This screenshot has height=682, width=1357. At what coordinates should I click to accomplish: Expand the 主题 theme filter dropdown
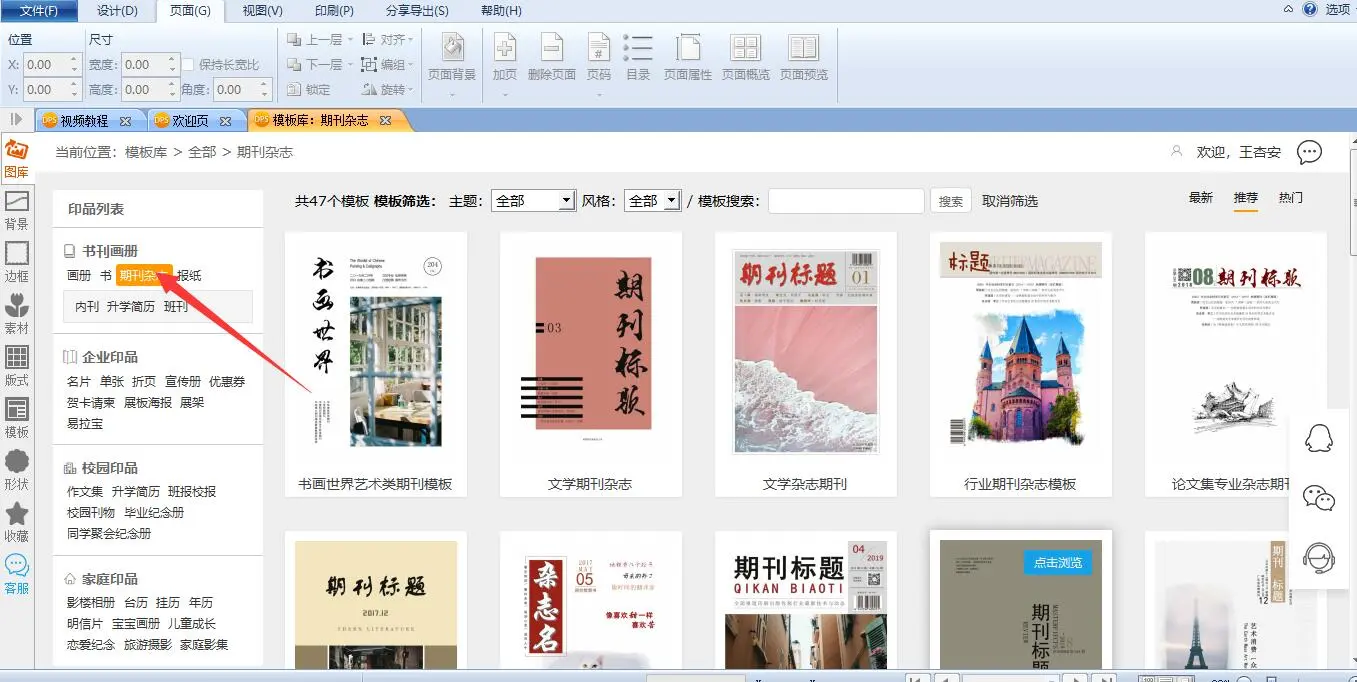(x=566, y=201)
